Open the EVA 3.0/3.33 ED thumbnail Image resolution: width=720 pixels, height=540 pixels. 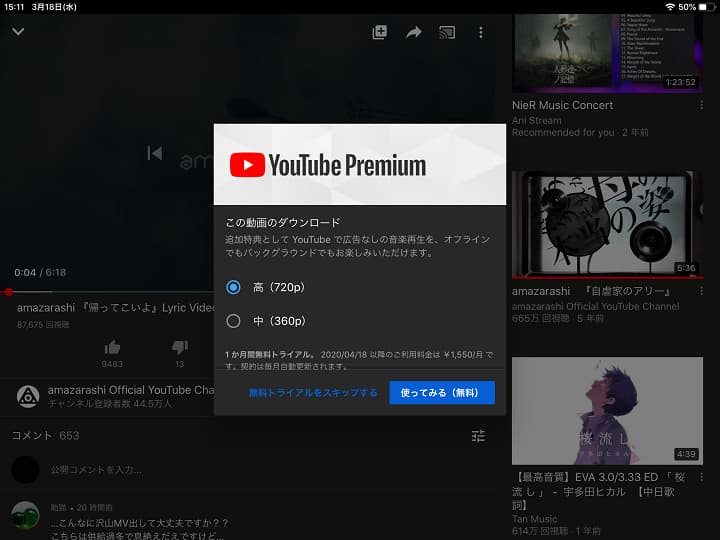coord(607,411)
